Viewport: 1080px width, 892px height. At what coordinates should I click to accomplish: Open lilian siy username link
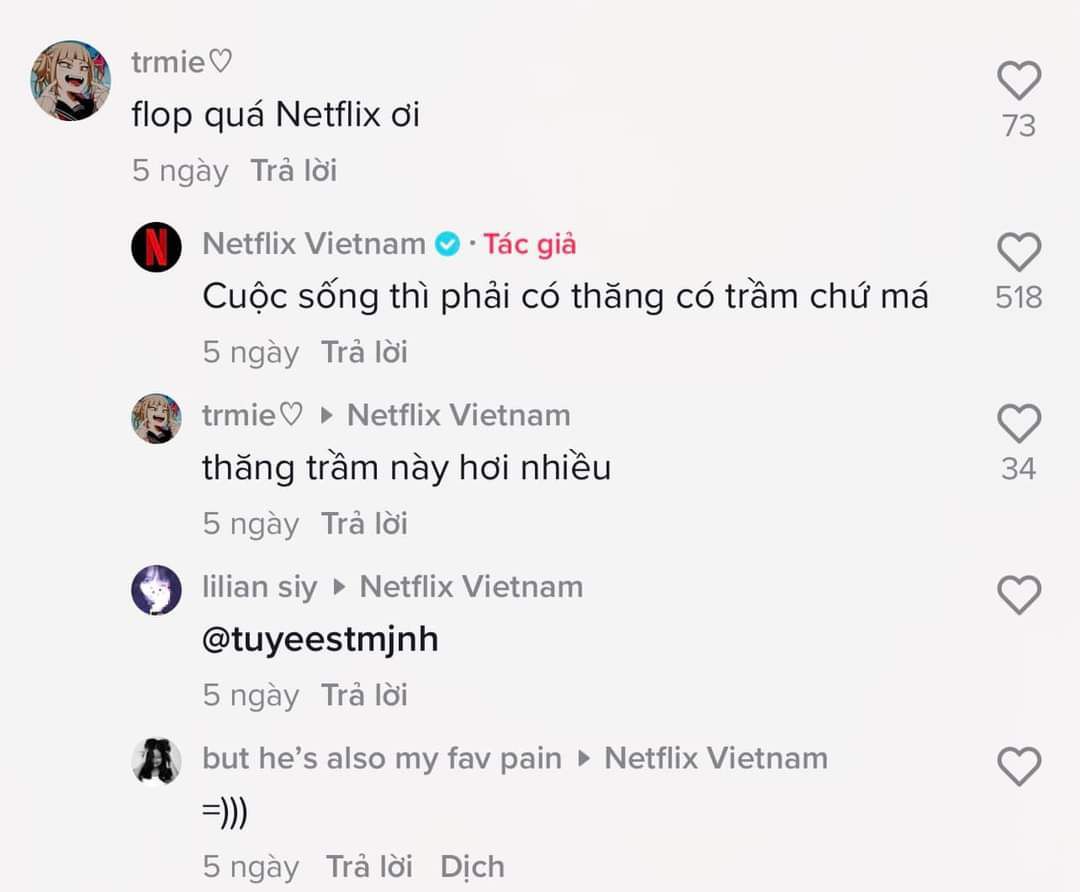(x=260, y=588)
